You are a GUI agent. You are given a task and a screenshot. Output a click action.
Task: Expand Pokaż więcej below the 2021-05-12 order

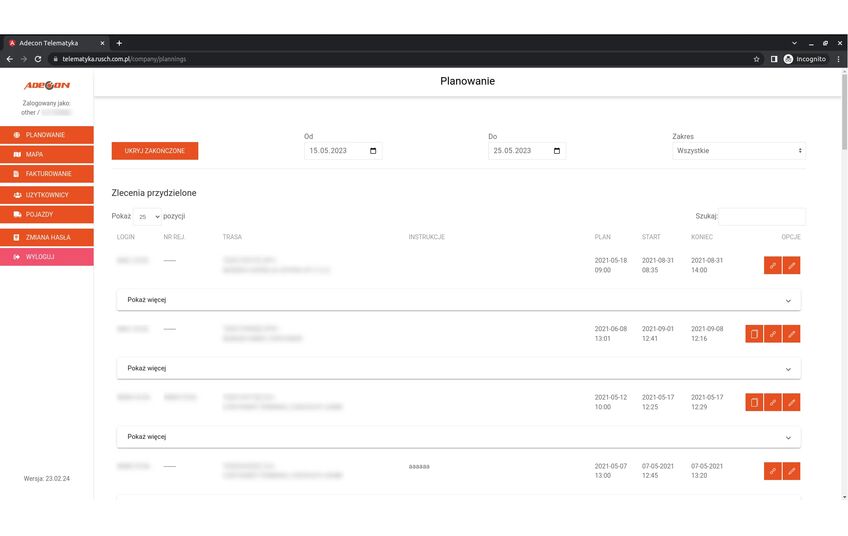coord(458,437)
